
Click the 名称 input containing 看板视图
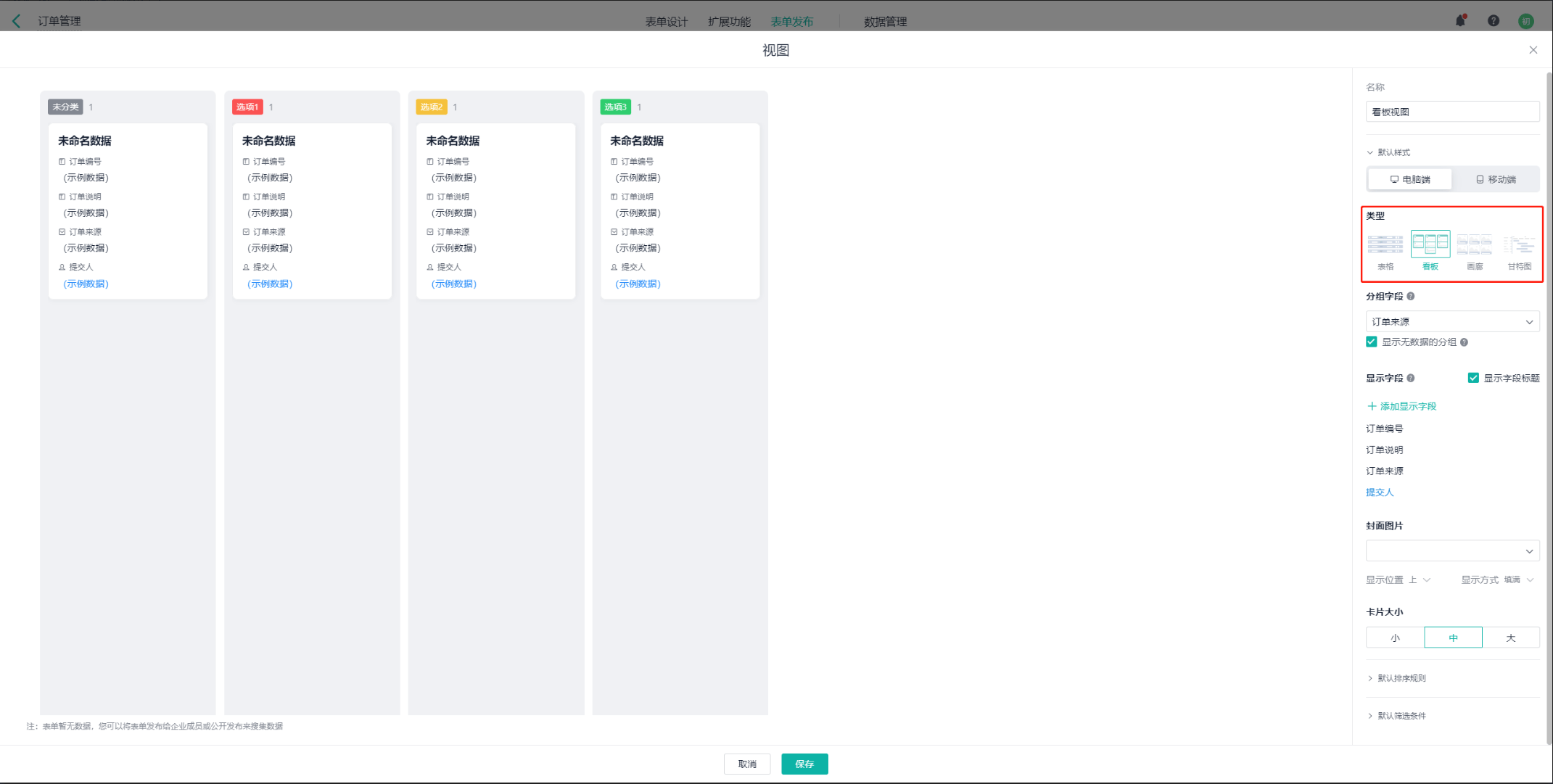coord(1452,112)
